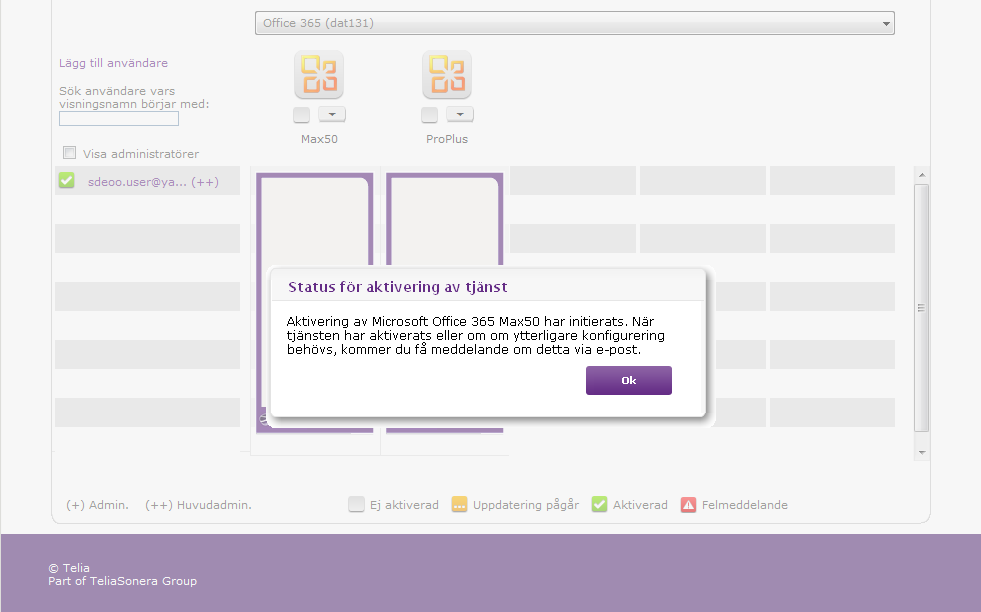This screenshot has width=981, height=612.
Task: Click the Ok button in the dialog
Action: (629, 380)
